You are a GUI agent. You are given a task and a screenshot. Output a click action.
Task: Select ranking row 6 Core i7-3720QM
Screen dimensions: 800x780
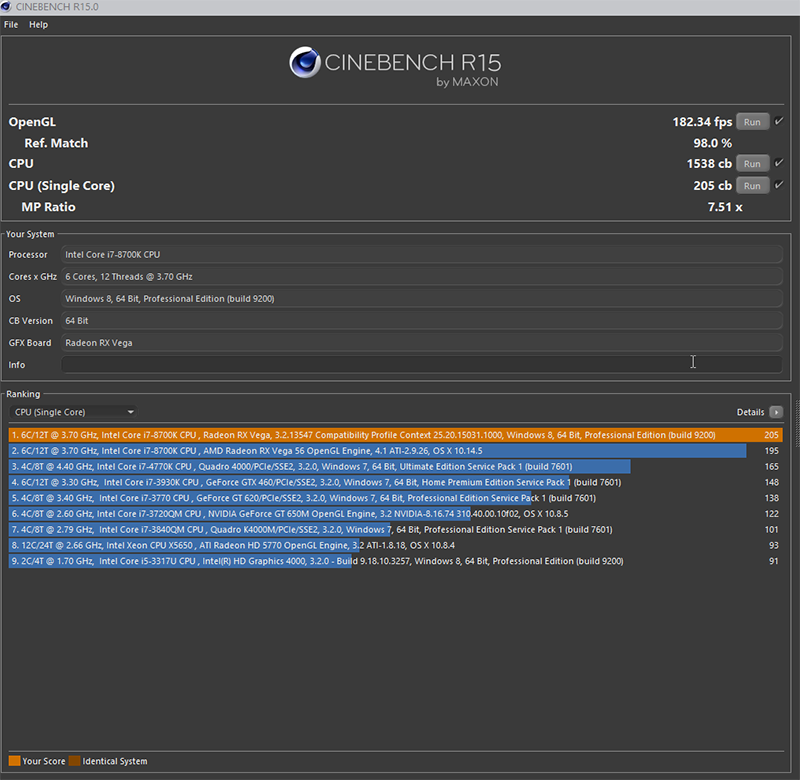point(395,514)
